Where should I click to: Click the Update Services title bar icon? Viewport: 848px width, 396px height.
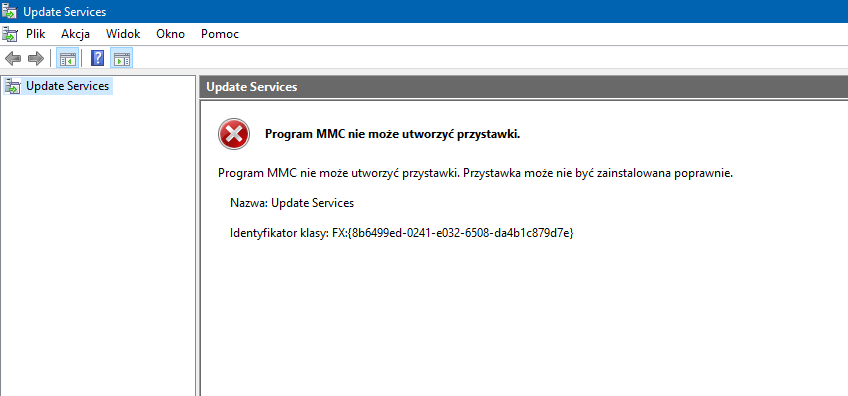9,11
